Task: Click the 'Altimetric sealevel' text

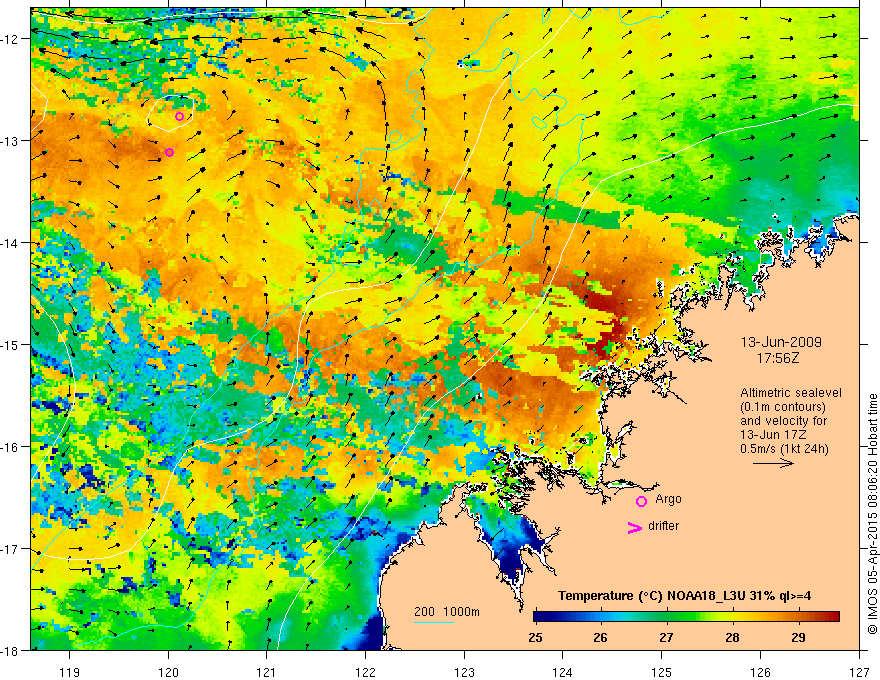Action: (791, 393)
